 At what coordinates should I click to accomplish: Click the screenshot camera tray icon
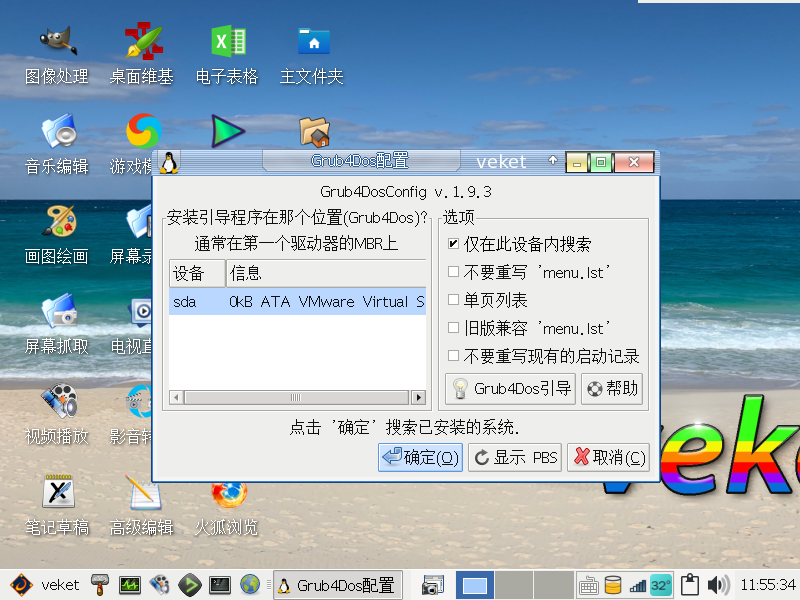point(433,585)
